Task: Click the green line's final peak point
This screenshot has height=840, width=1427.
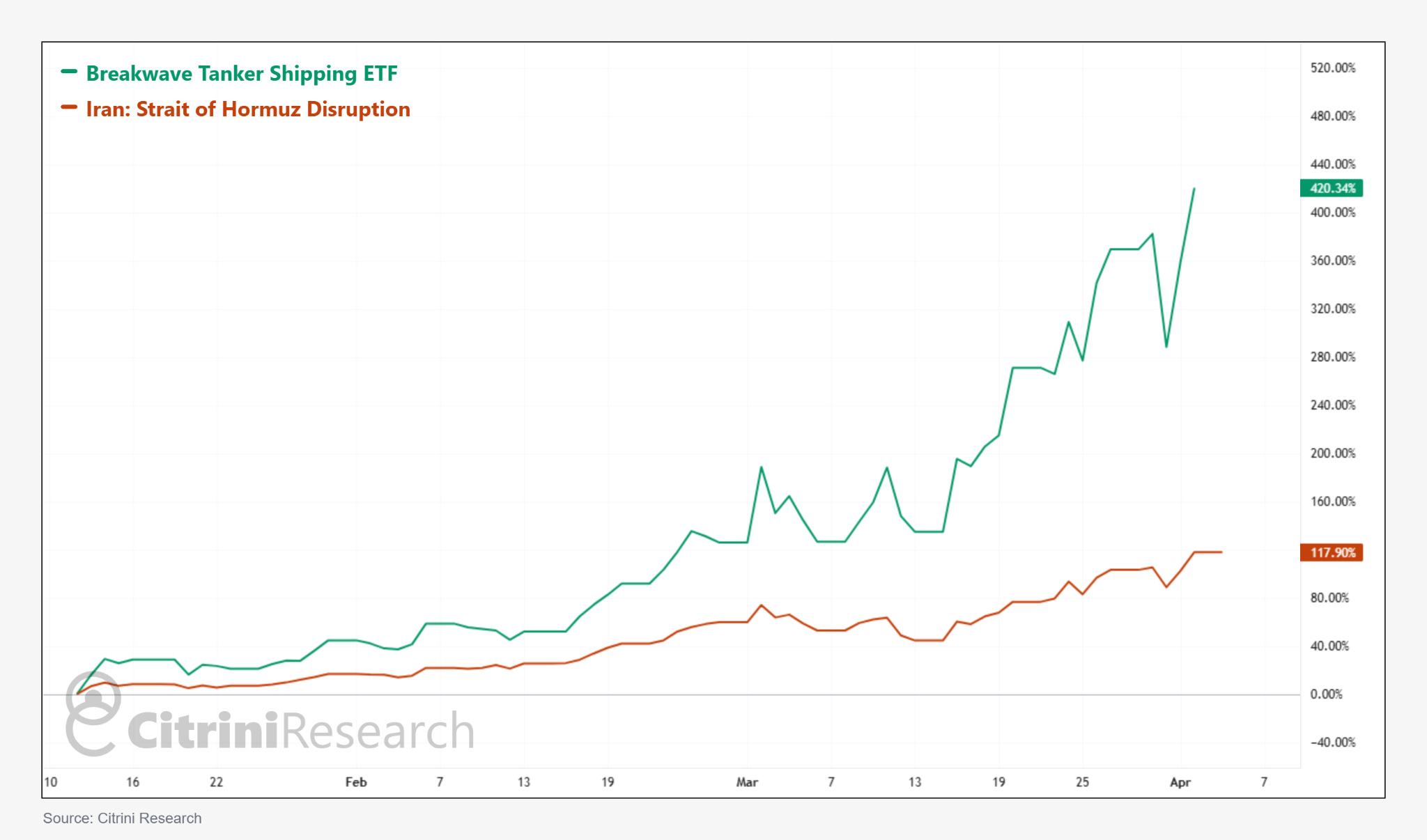Action: pos(1194,189)
